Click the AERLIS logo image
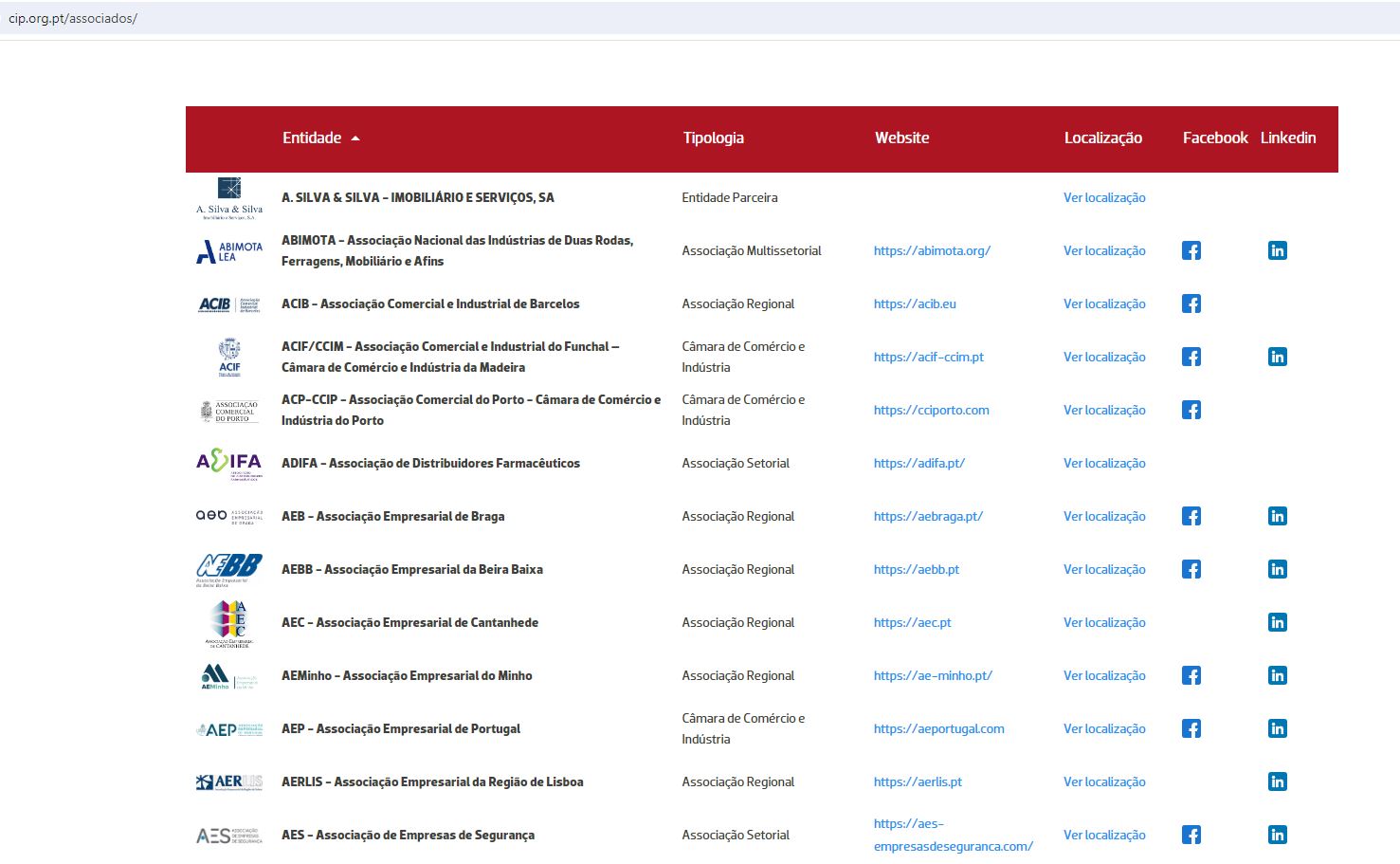 coord(229,782)
